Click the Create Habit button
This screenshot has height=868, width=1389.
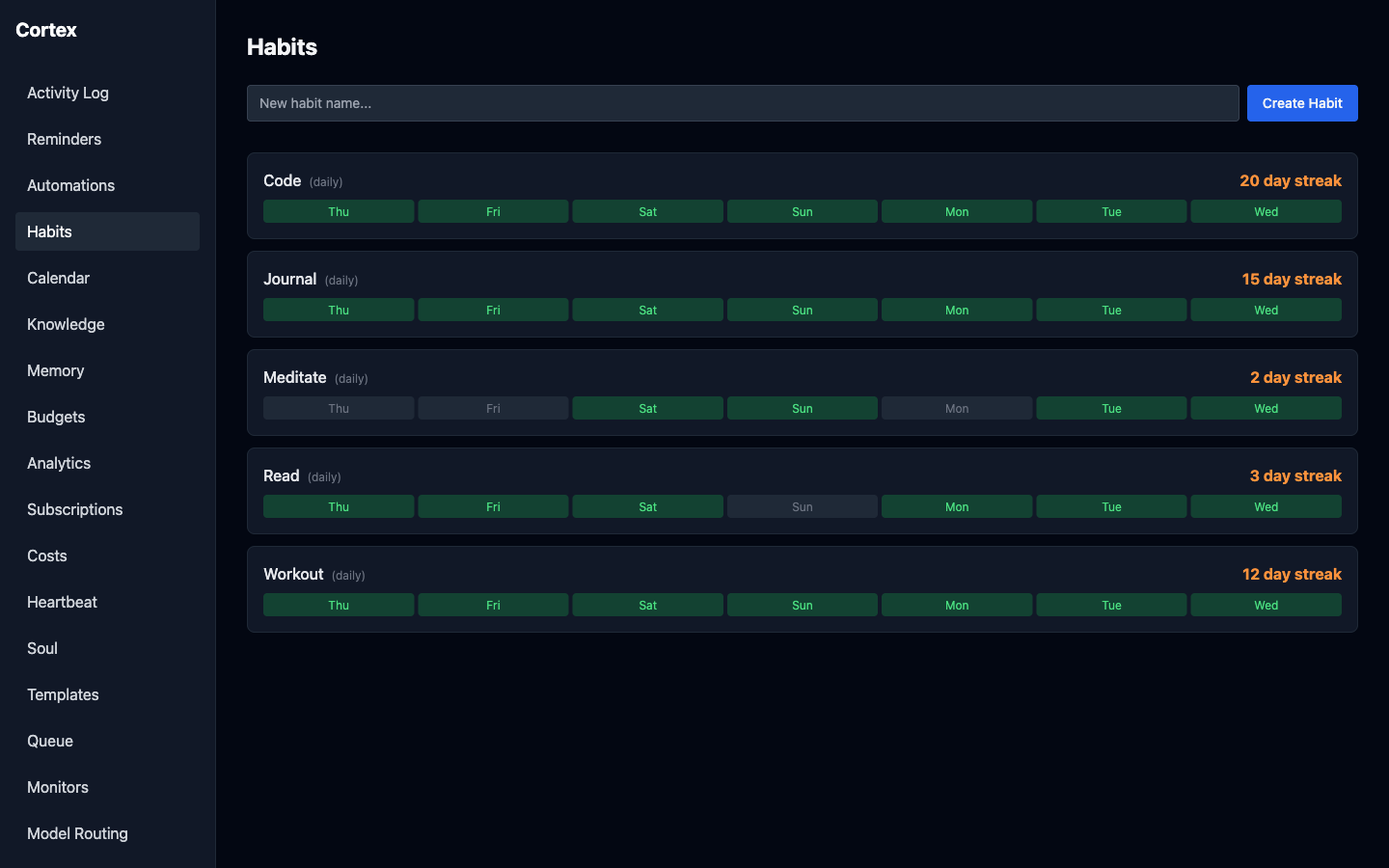coord(1302,102)
